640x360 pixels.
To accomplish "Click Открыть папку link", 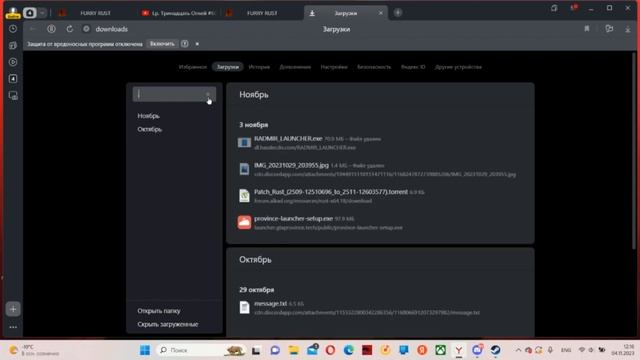I will tap(159, 311).
